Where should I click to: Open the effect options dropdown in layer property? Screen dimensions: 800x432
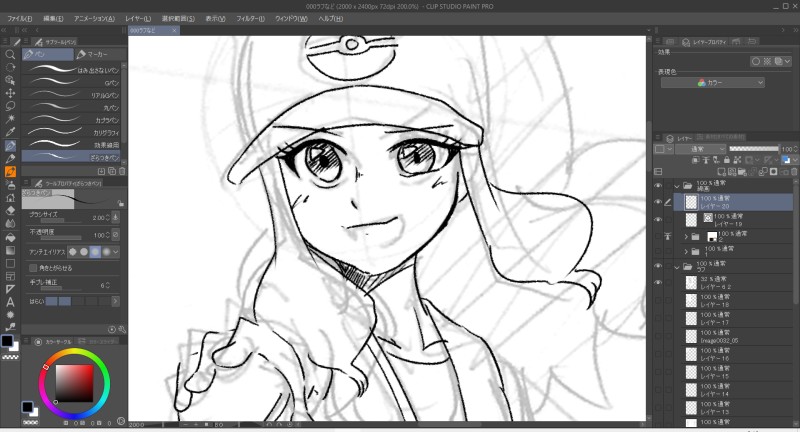[788, 61]
